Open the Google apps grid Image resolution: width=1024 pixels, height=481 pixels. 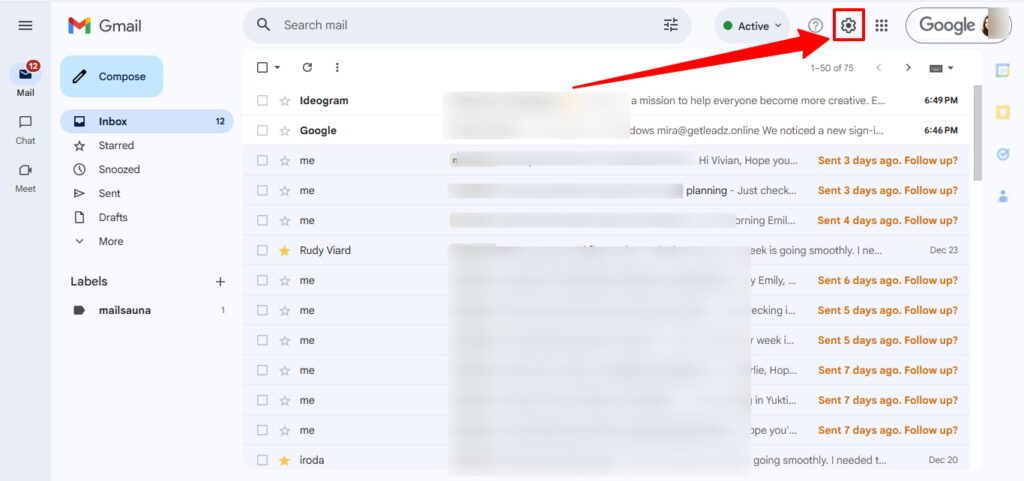(x=881, y=26)
